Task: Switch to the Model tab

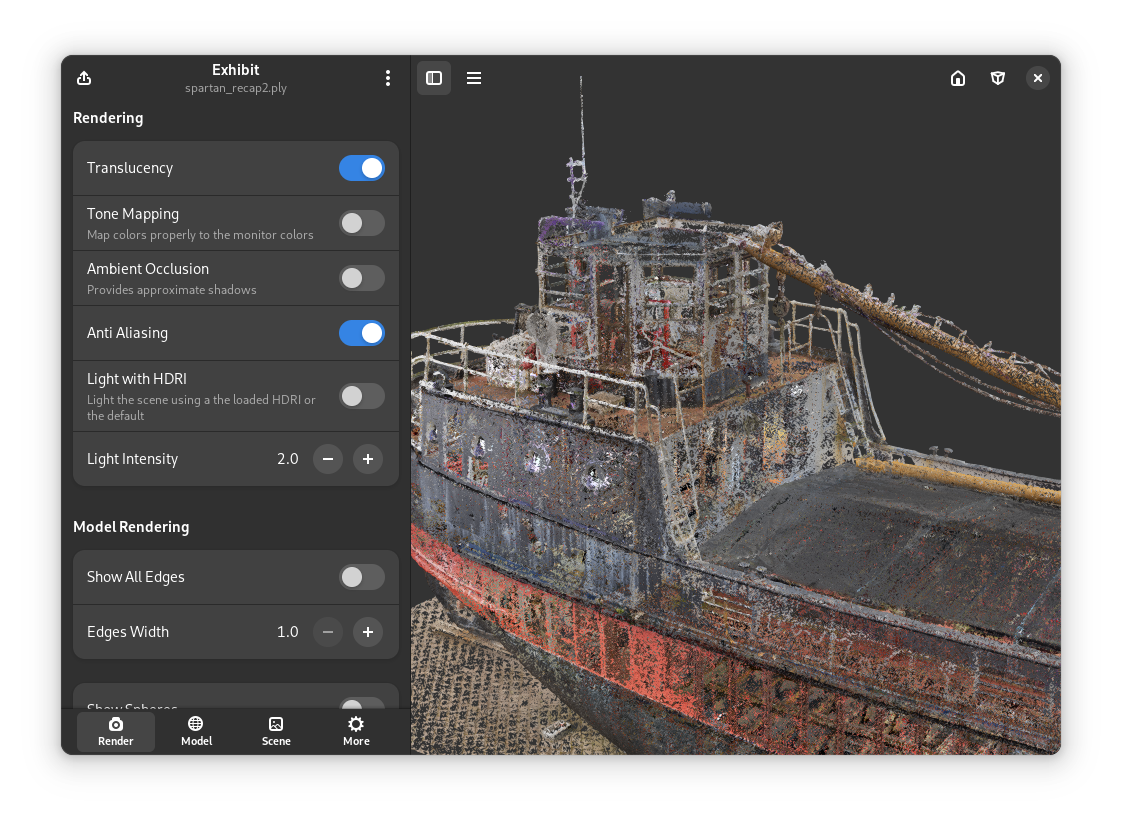Action: (196, 732)
